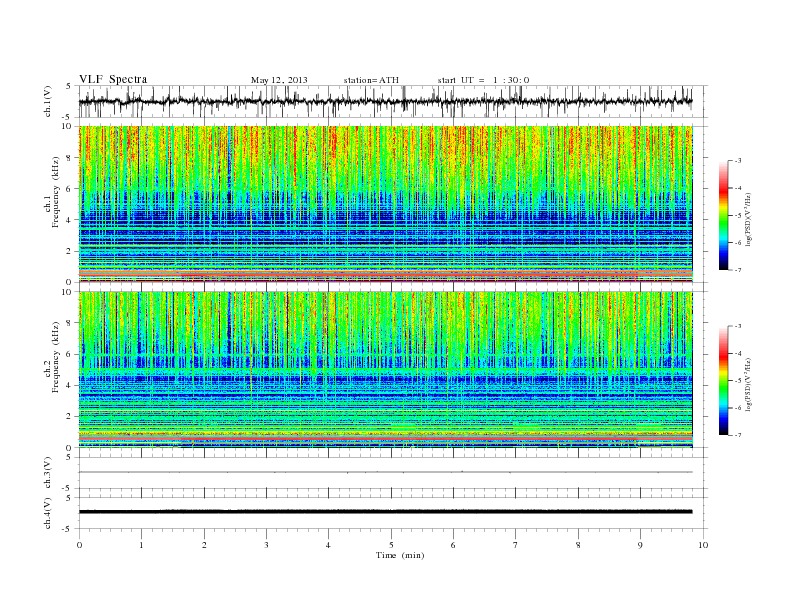Click the ch.1 spectrogram plot area
Image resolution: width=792 pixels, height=612 pixels.
(385, 204)
